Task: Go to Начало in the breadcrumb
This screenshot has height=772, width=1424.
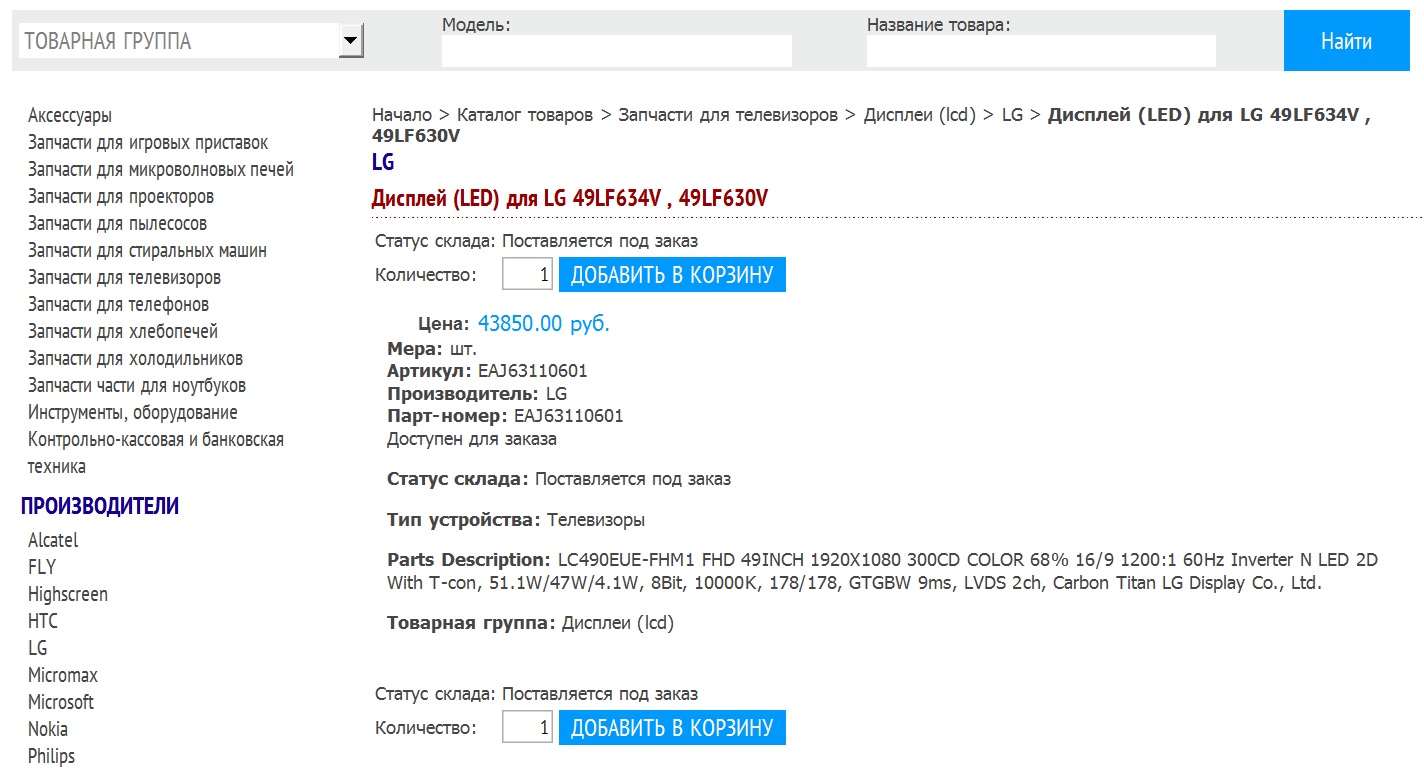Action: tap(402, 115)
